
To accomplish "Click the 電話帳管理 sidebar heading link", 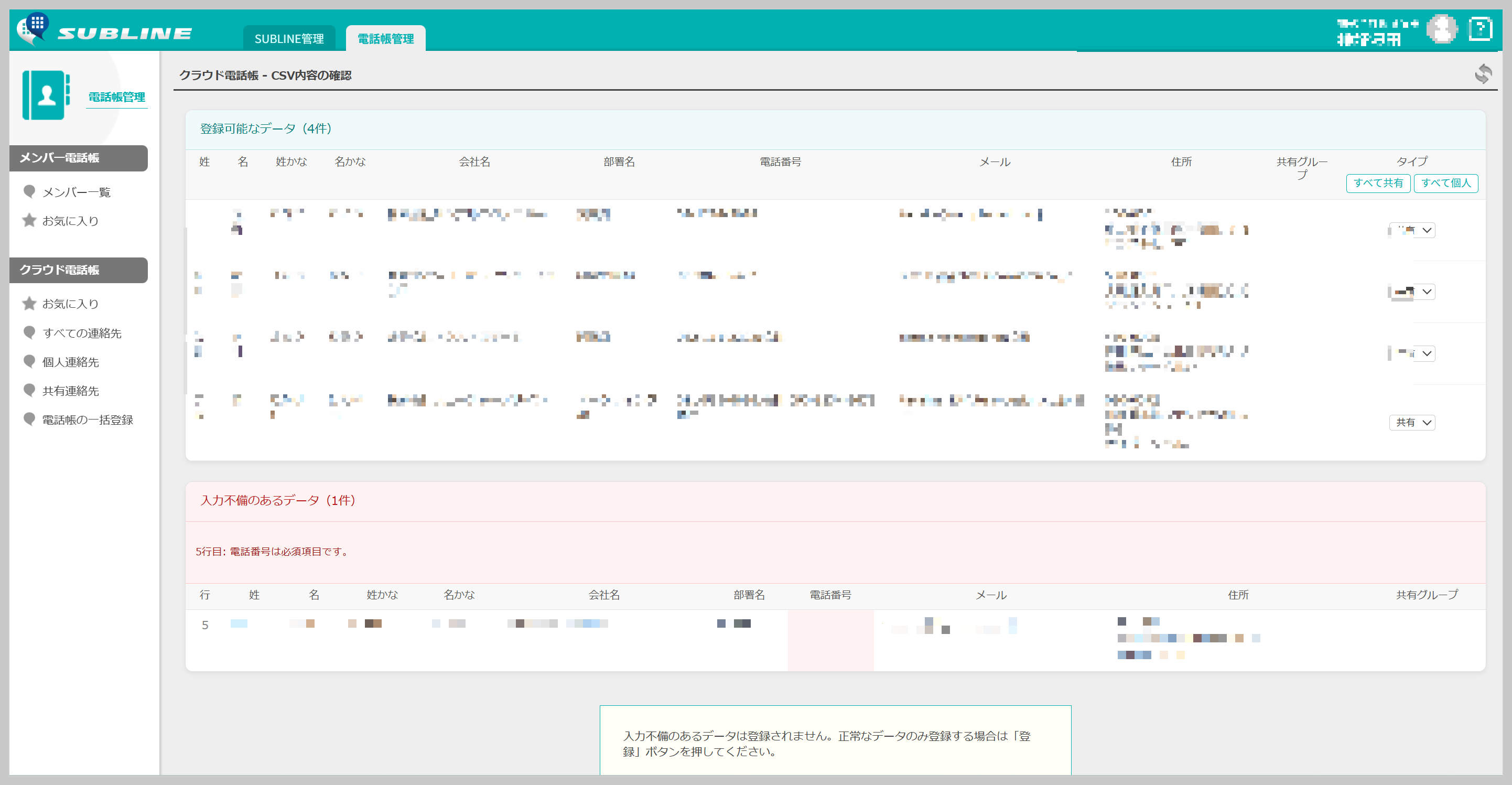I will click(x=116, y=97).
